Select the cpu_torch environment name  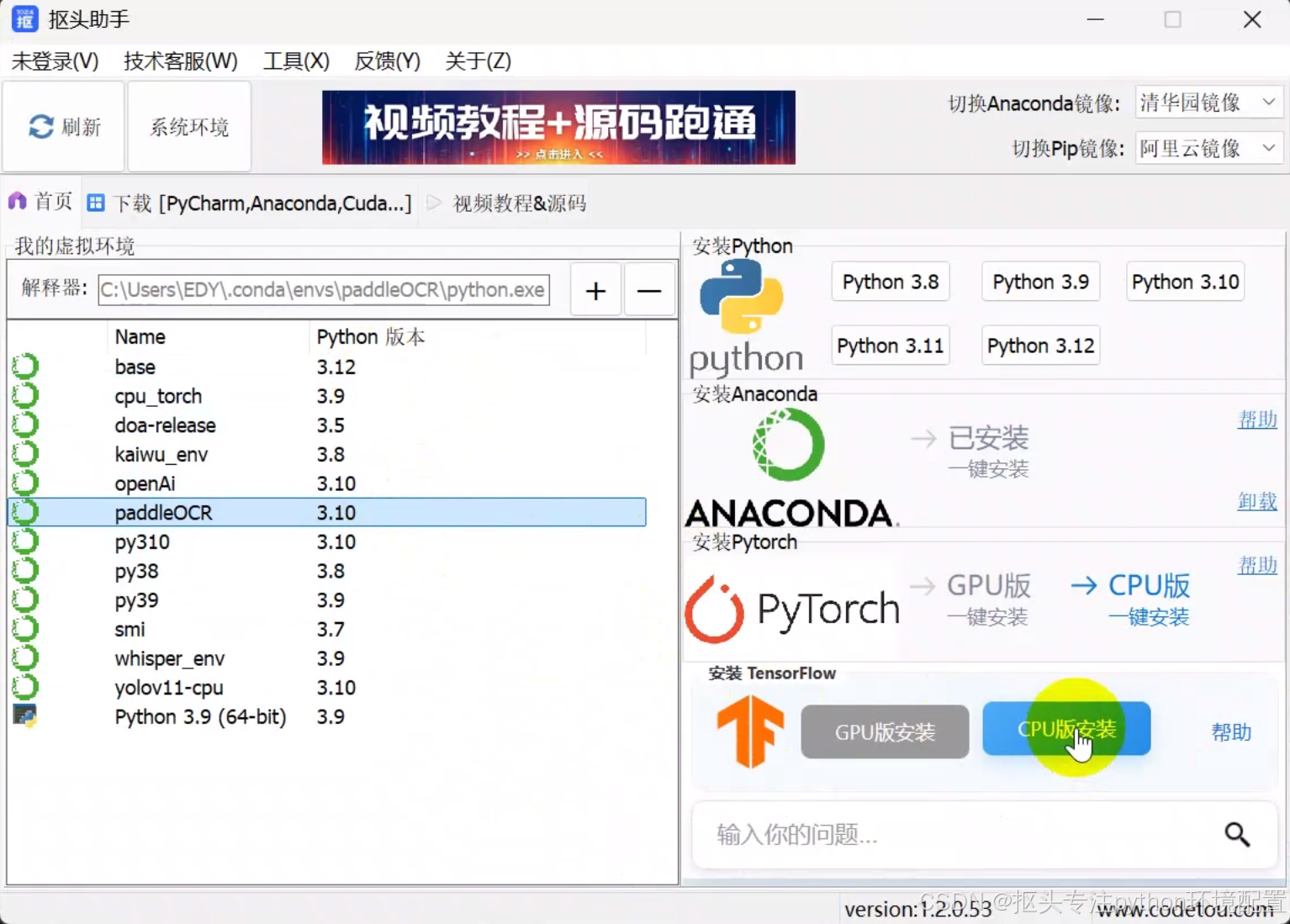(x=158, y=396)
